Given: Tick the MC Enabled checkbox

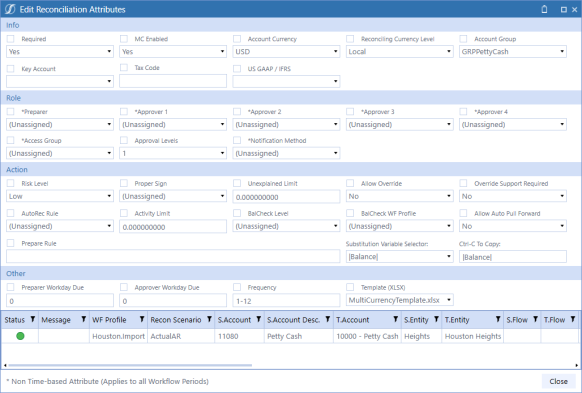Looking at the screenshot, I should tap(124, 39).
